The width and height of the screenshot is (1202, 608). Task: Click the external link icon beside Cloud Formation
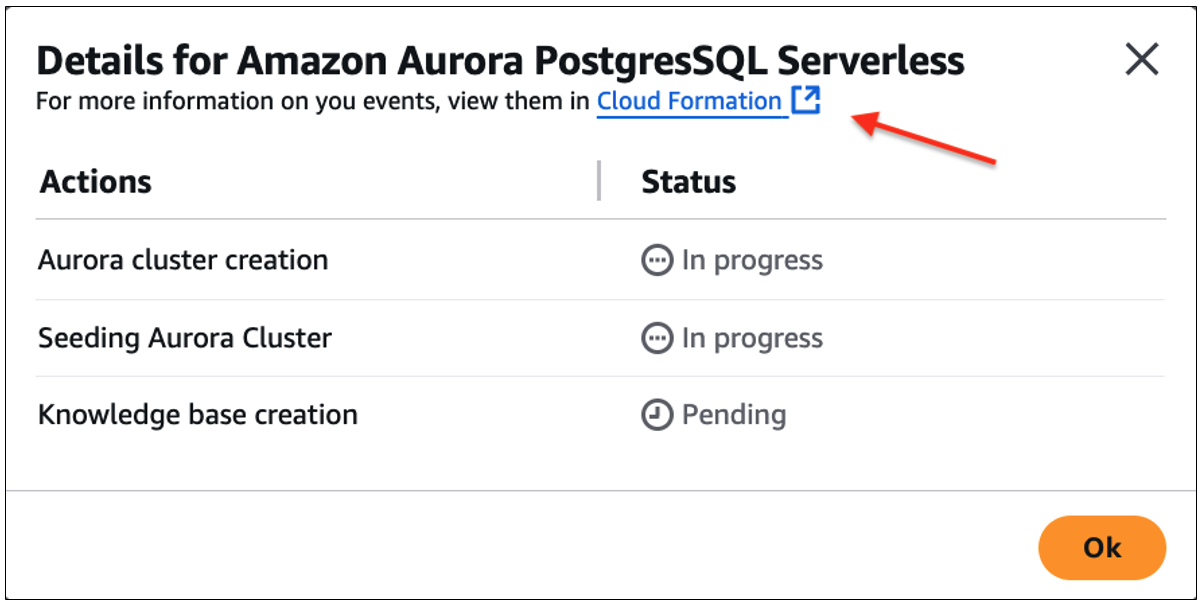pyautogui.click(x=806, y=101)
